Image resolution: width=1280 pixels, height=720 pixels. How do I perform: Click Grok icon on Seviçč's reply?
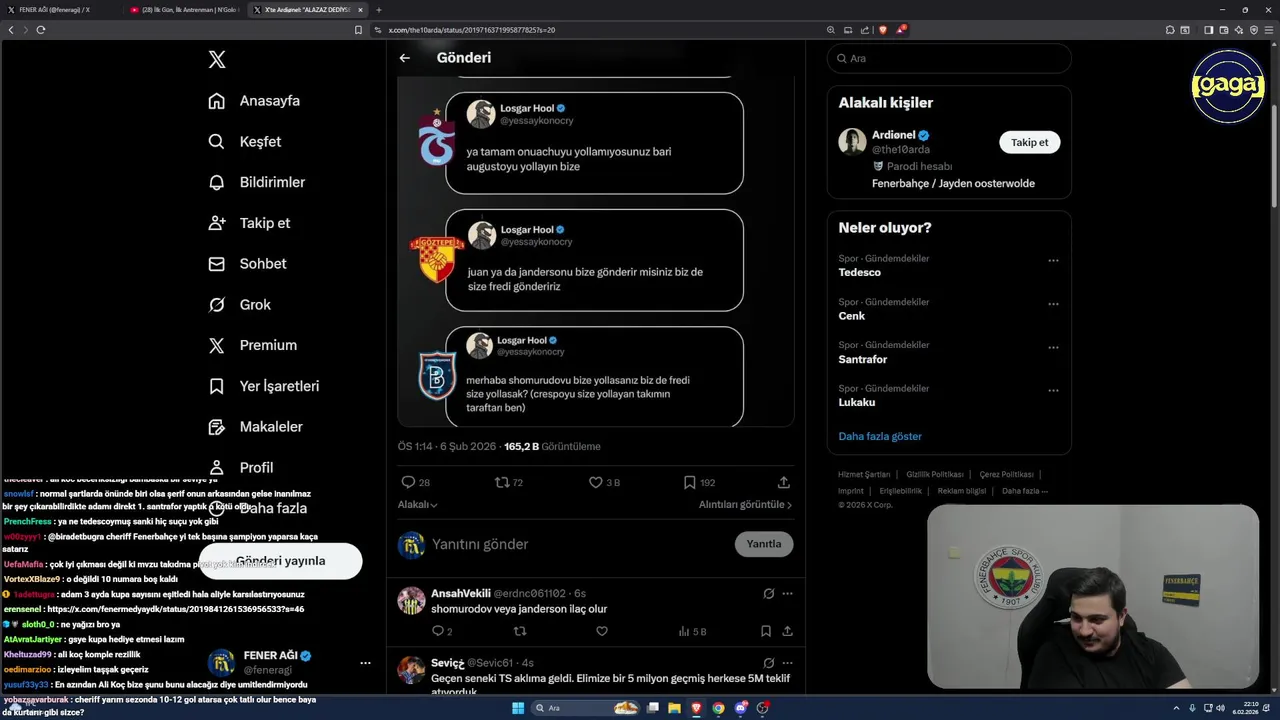pos(768,663)
